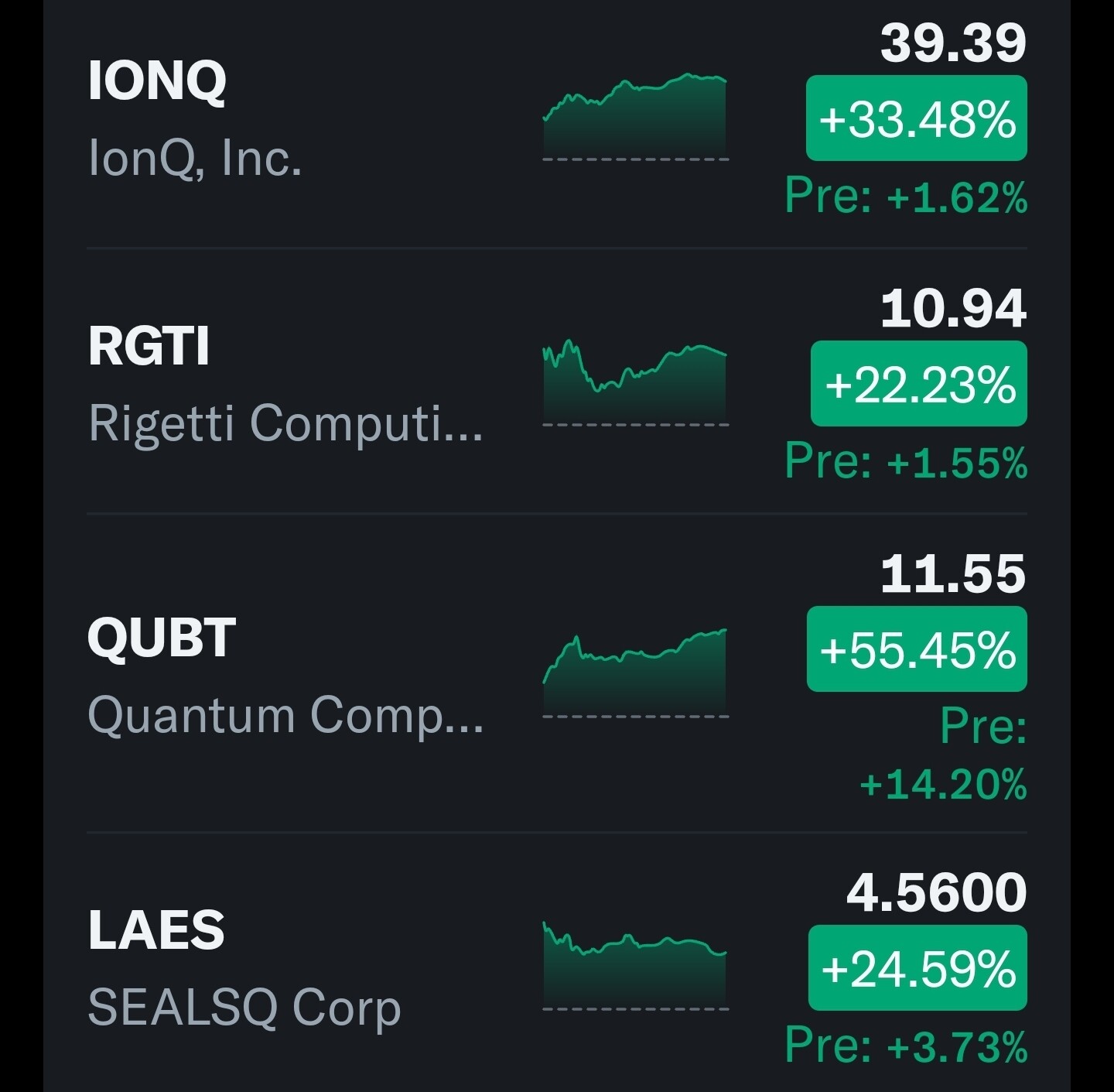Select Quantum Comp... company name

(285, 715)
